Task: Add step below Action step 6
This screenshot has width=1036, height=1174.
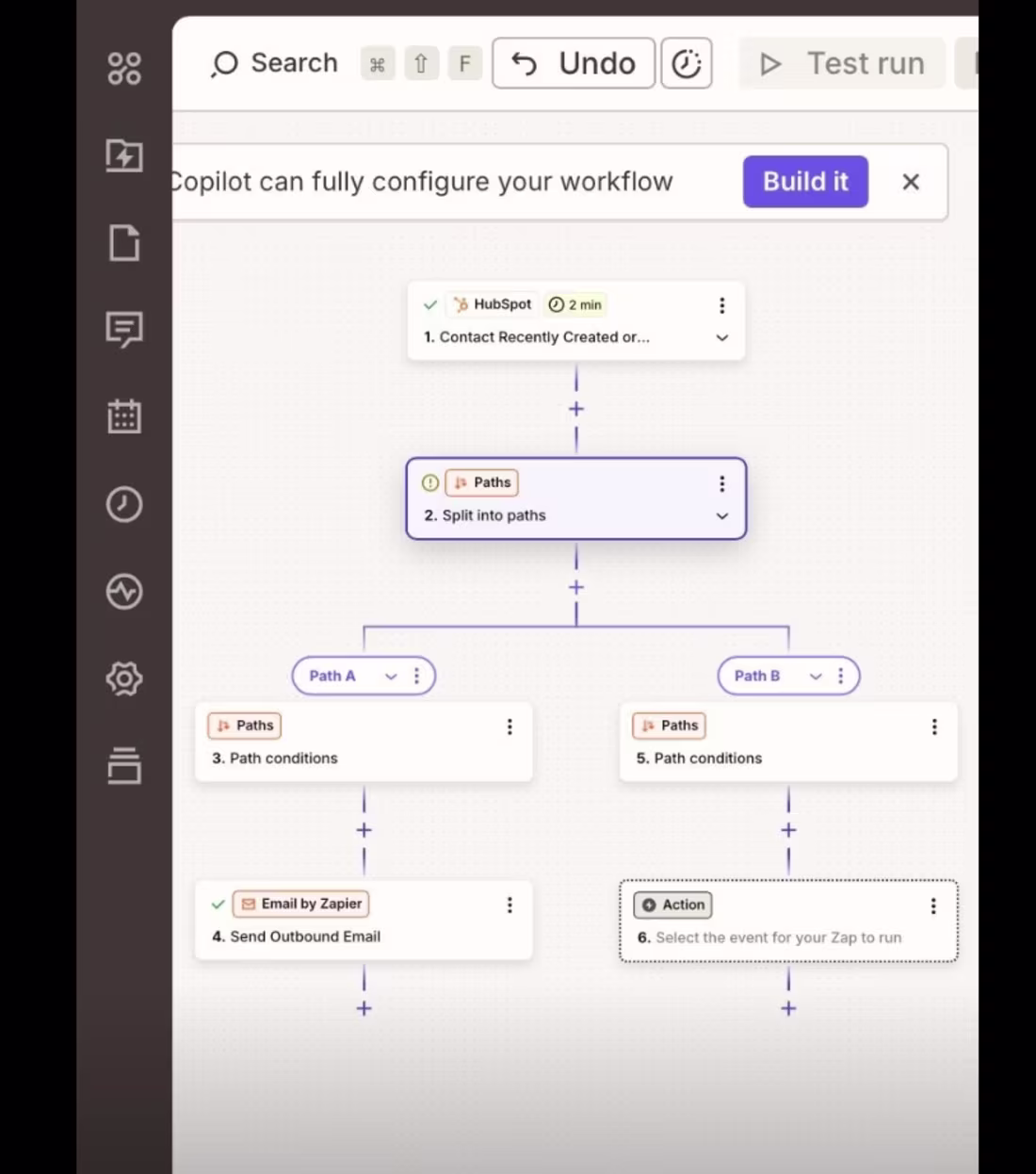Action: tap(789, 1008)
